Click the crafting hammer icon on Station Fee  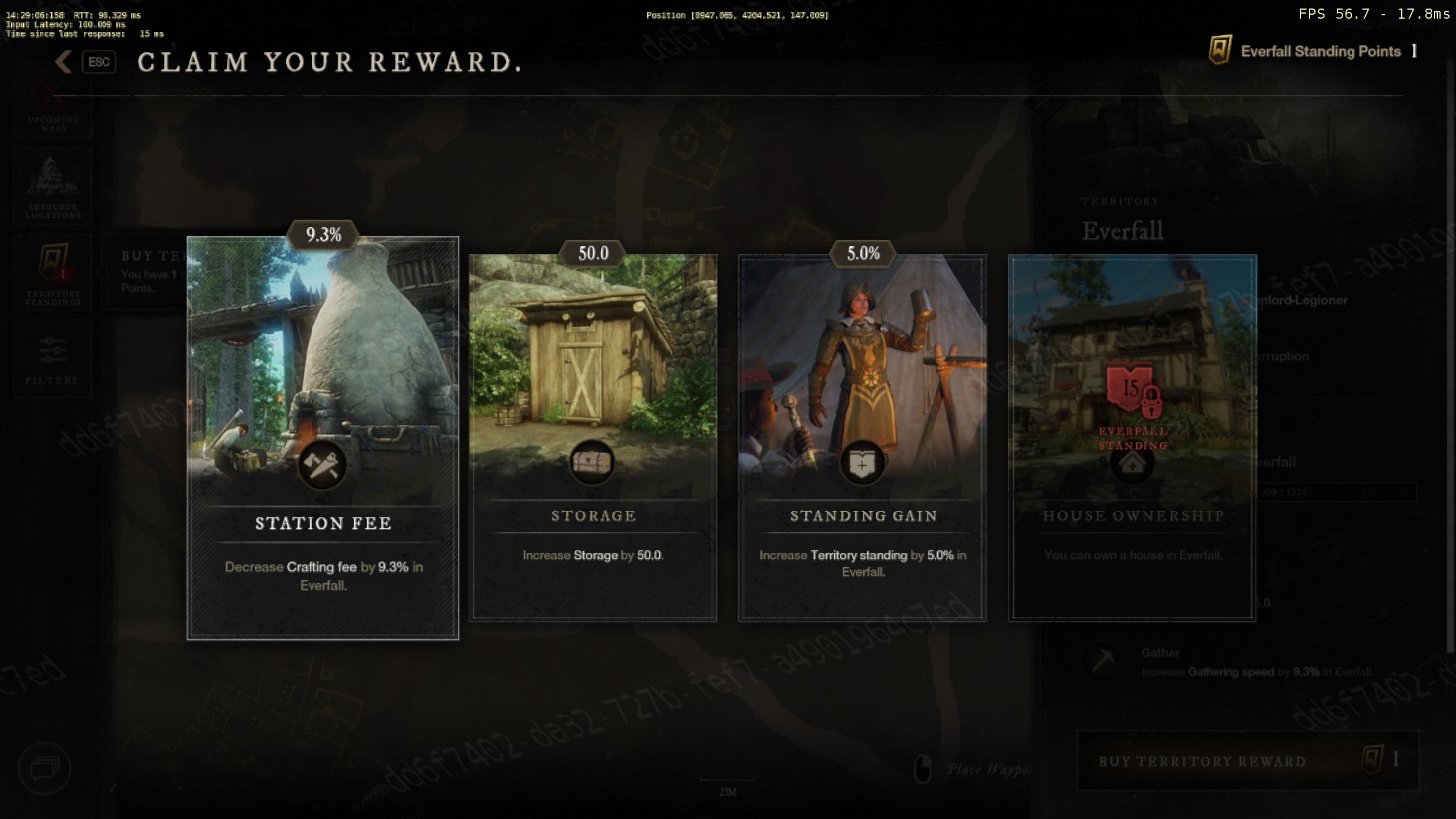tap(322, 464)
